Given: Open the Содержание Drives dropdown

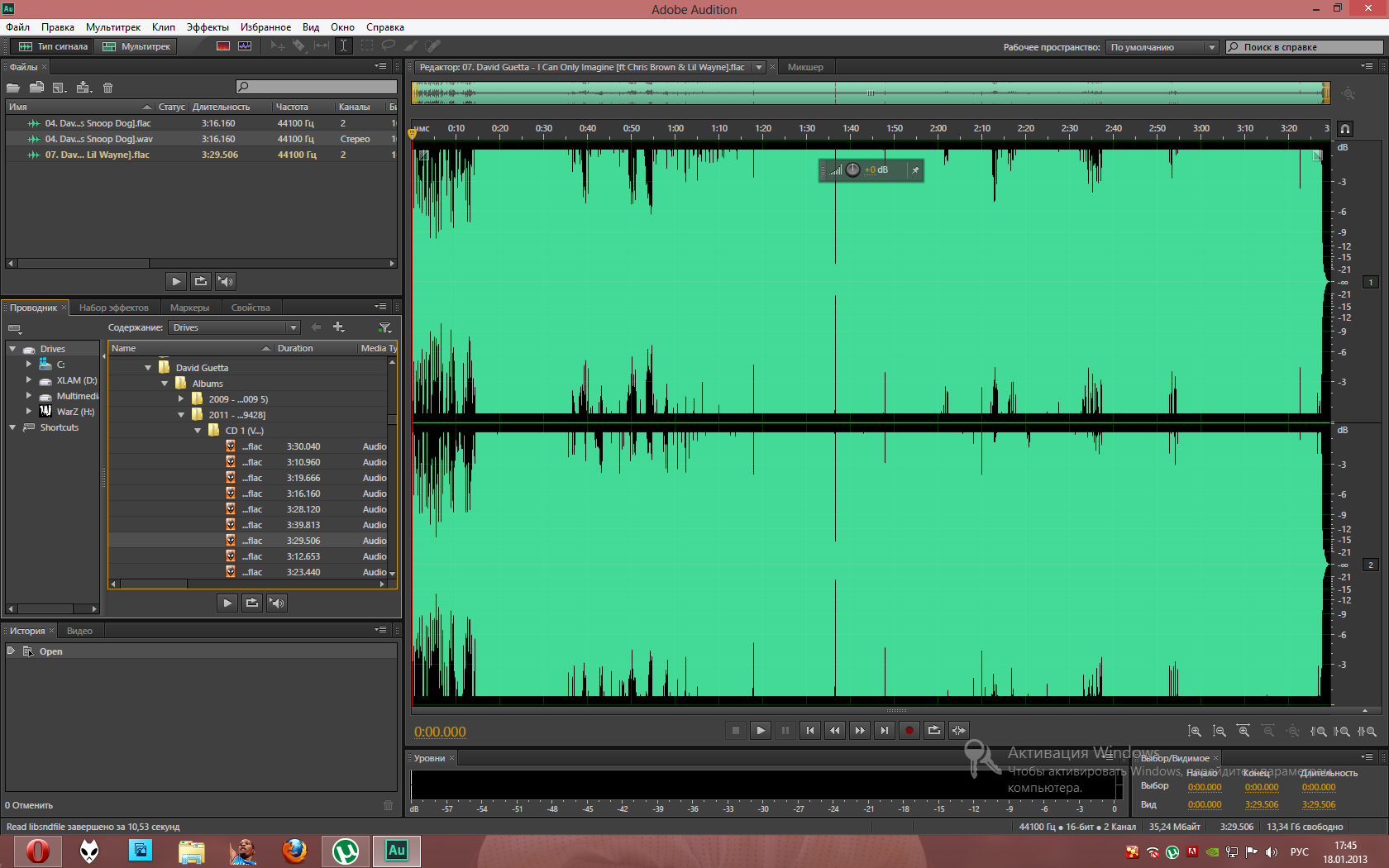Looking at the screenshot, I should 234,327.
